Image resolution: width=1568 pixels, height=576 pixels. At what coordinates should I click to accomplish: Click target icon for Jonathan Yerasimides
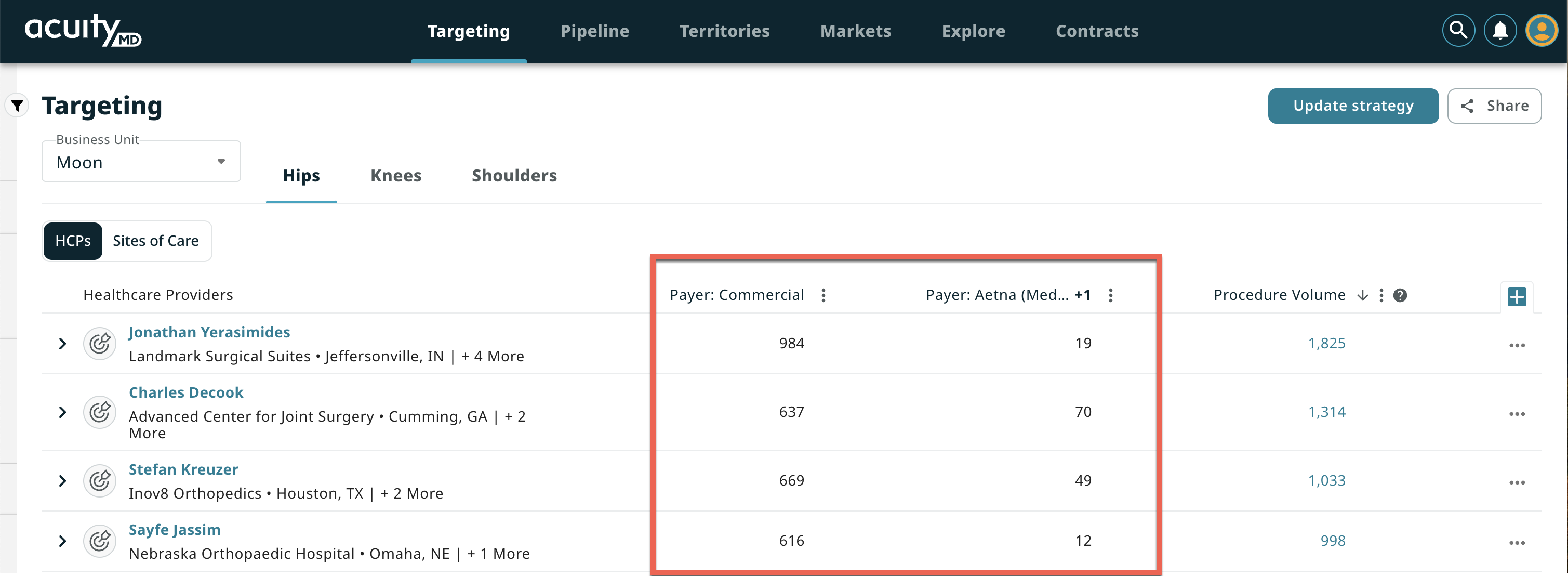100,344
